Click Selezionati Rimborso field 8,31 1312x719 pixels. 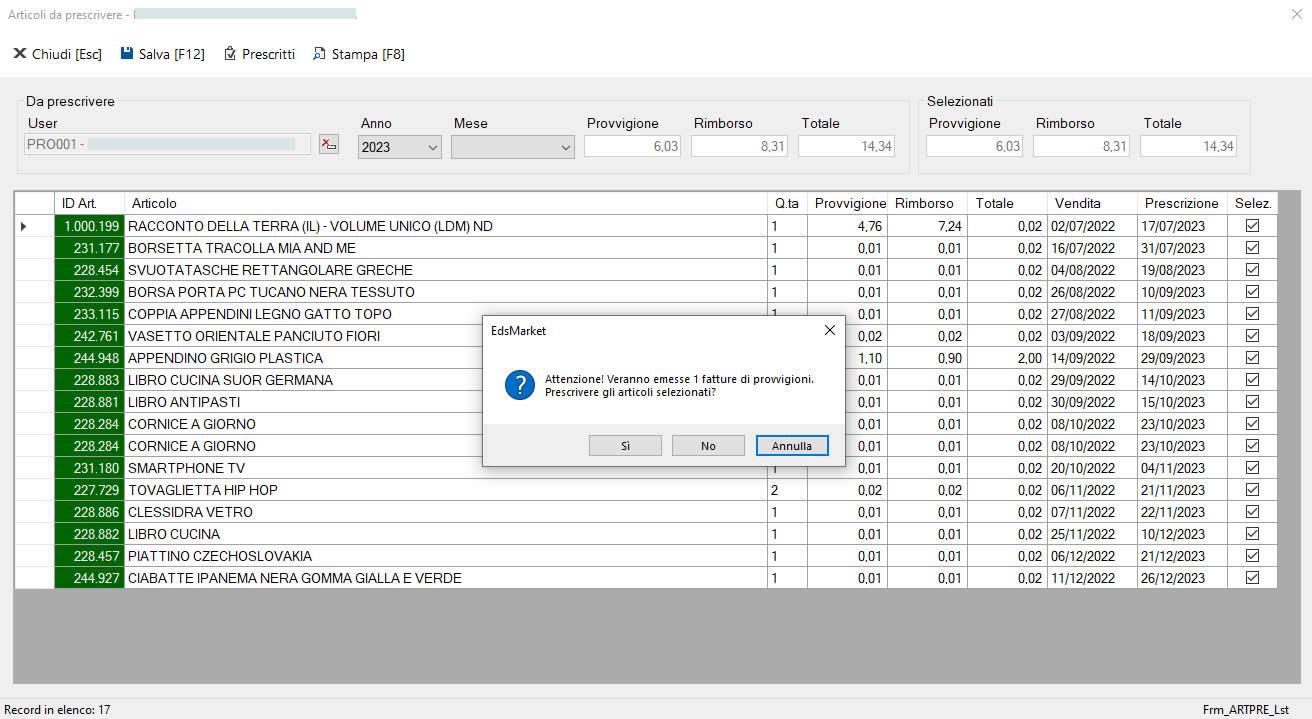click(1081, 146)
